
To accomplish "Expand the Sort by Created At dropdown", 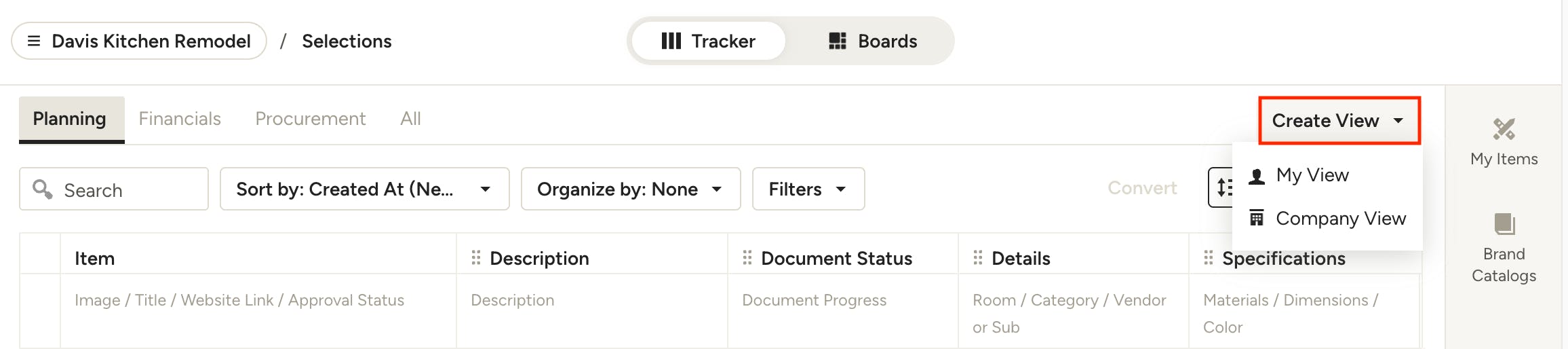I will pos(364,189).
